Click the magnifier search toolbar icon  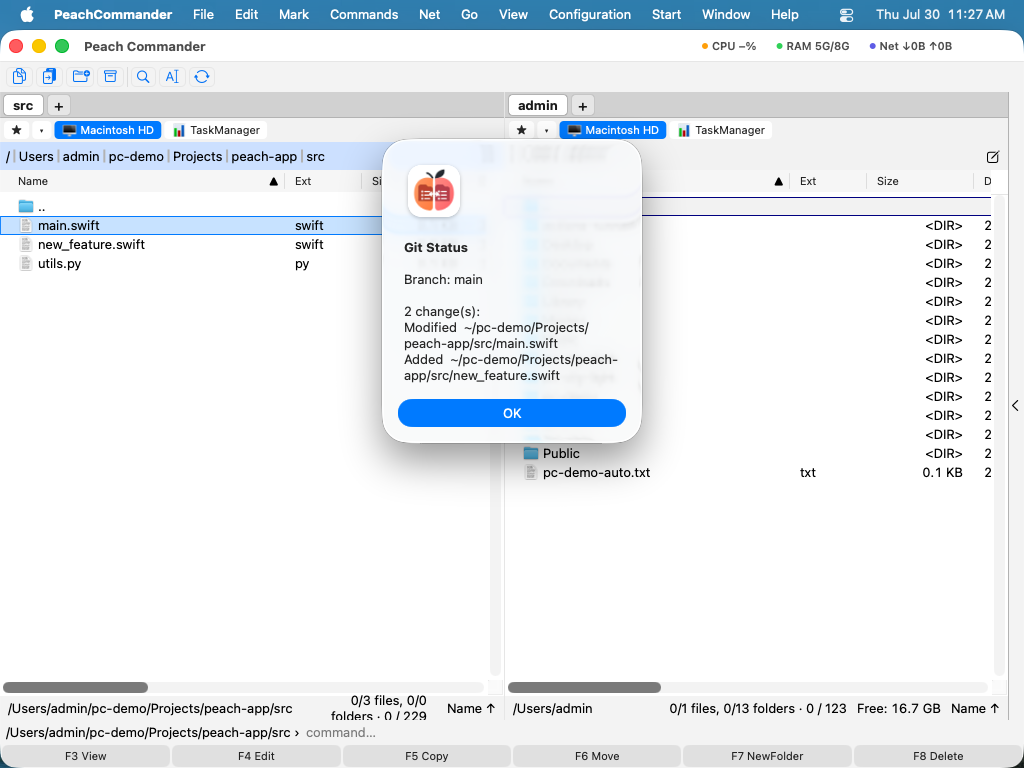coord(142,76)
